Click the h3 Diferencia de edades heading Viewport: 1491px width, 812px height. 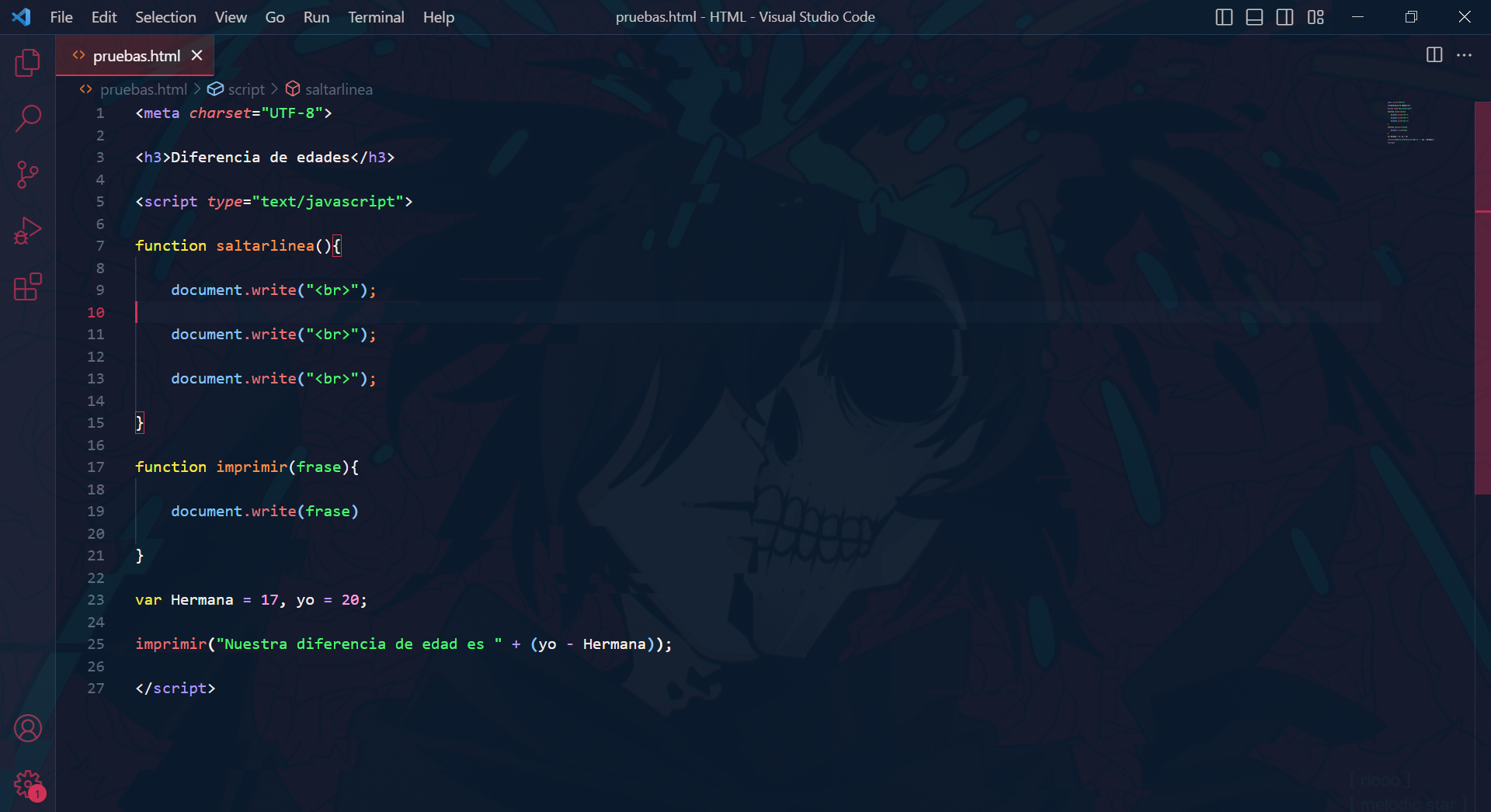point(265,158)
